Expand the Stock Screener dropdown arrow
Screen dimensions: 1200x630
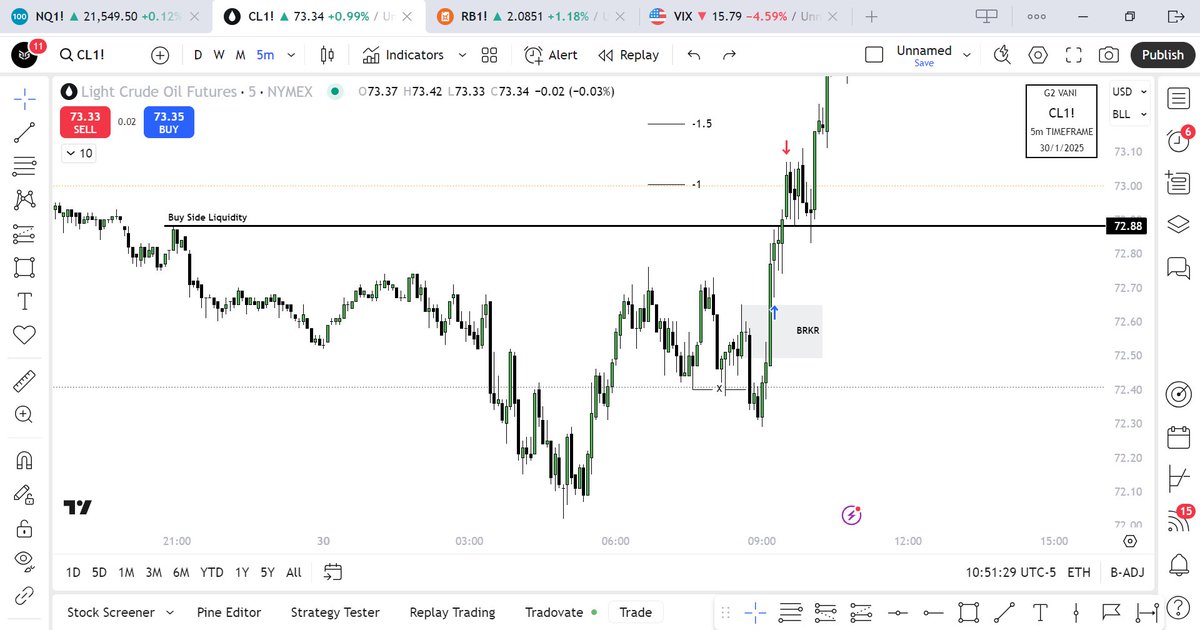click(x=170, y=612)
